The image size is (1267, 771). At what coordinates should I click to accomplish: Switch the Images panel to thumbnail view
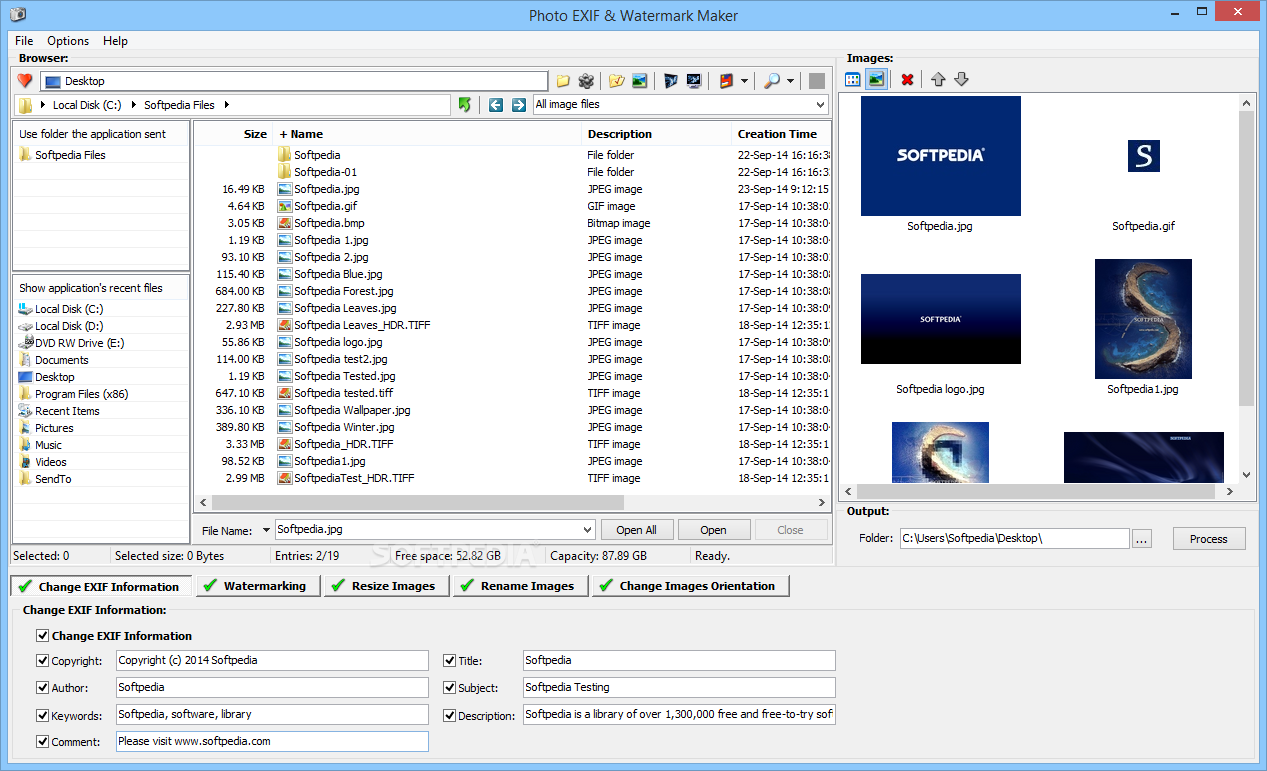876,79
